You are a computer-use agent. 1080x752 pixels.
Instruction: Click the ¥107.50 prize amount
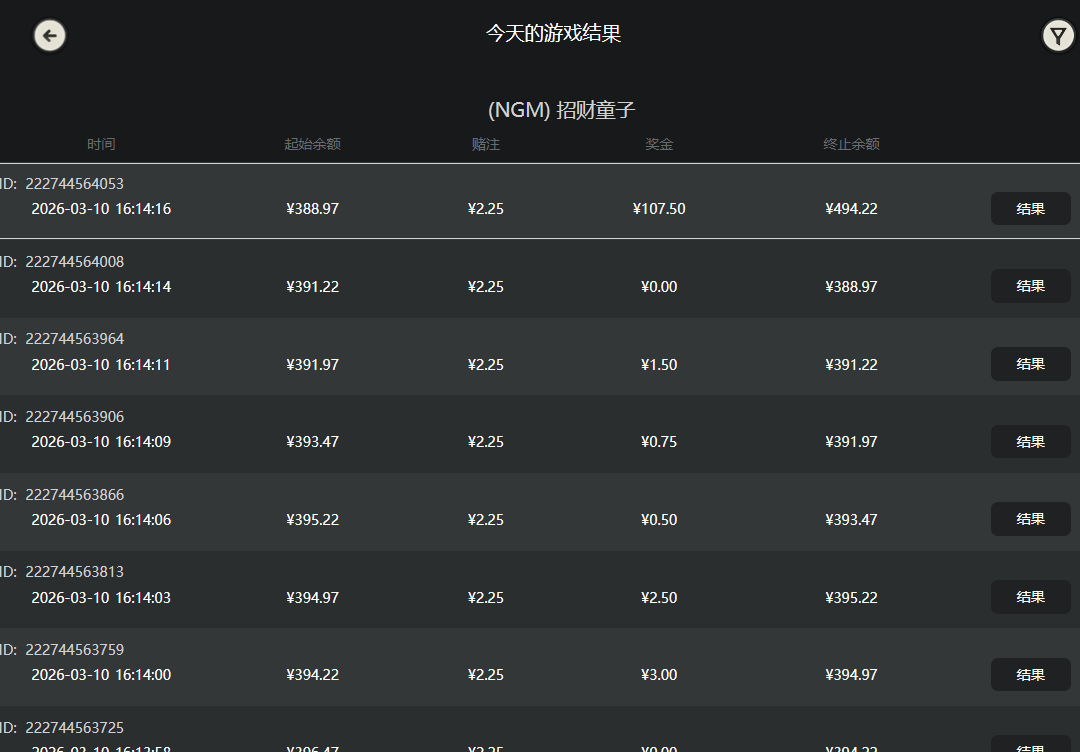659,209
